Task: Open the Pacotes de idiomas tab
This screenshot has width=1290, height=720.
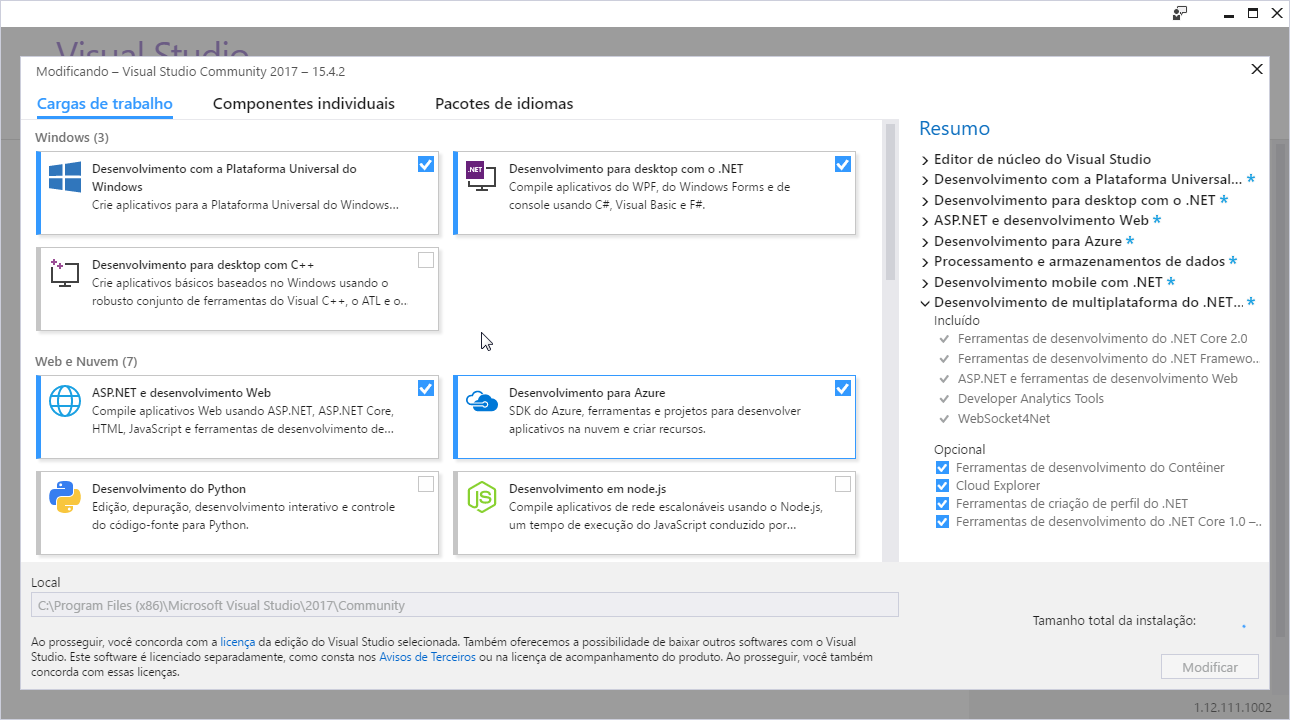Action: coord(504,104)
